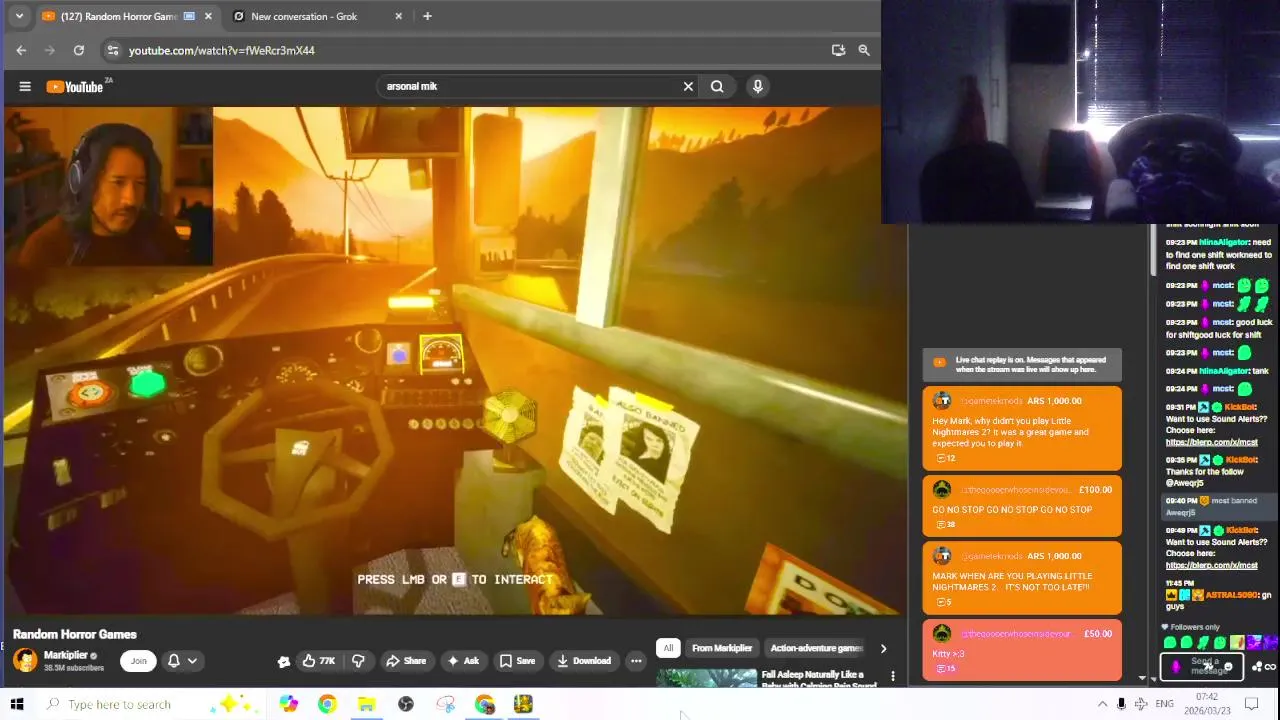
Task: Pause the Markiplier video player
Action: coord(455,360)
